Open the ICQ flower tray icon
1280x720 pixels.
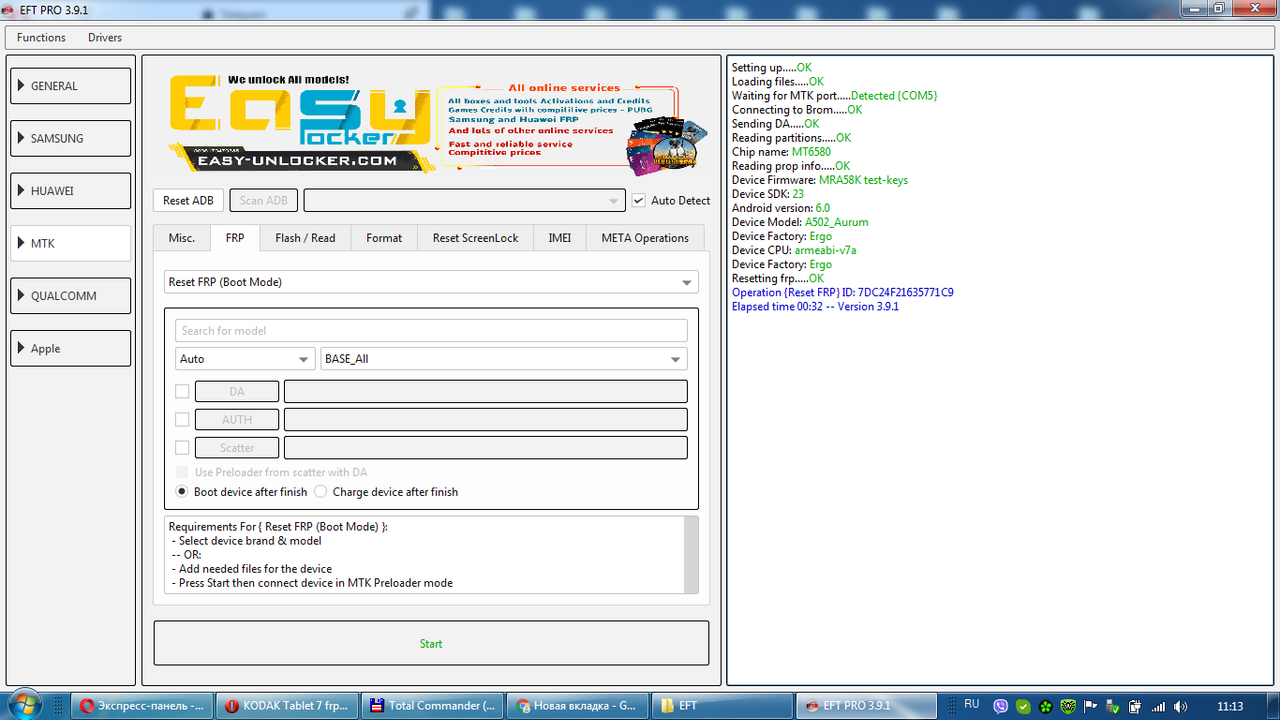coord(1046,706)
